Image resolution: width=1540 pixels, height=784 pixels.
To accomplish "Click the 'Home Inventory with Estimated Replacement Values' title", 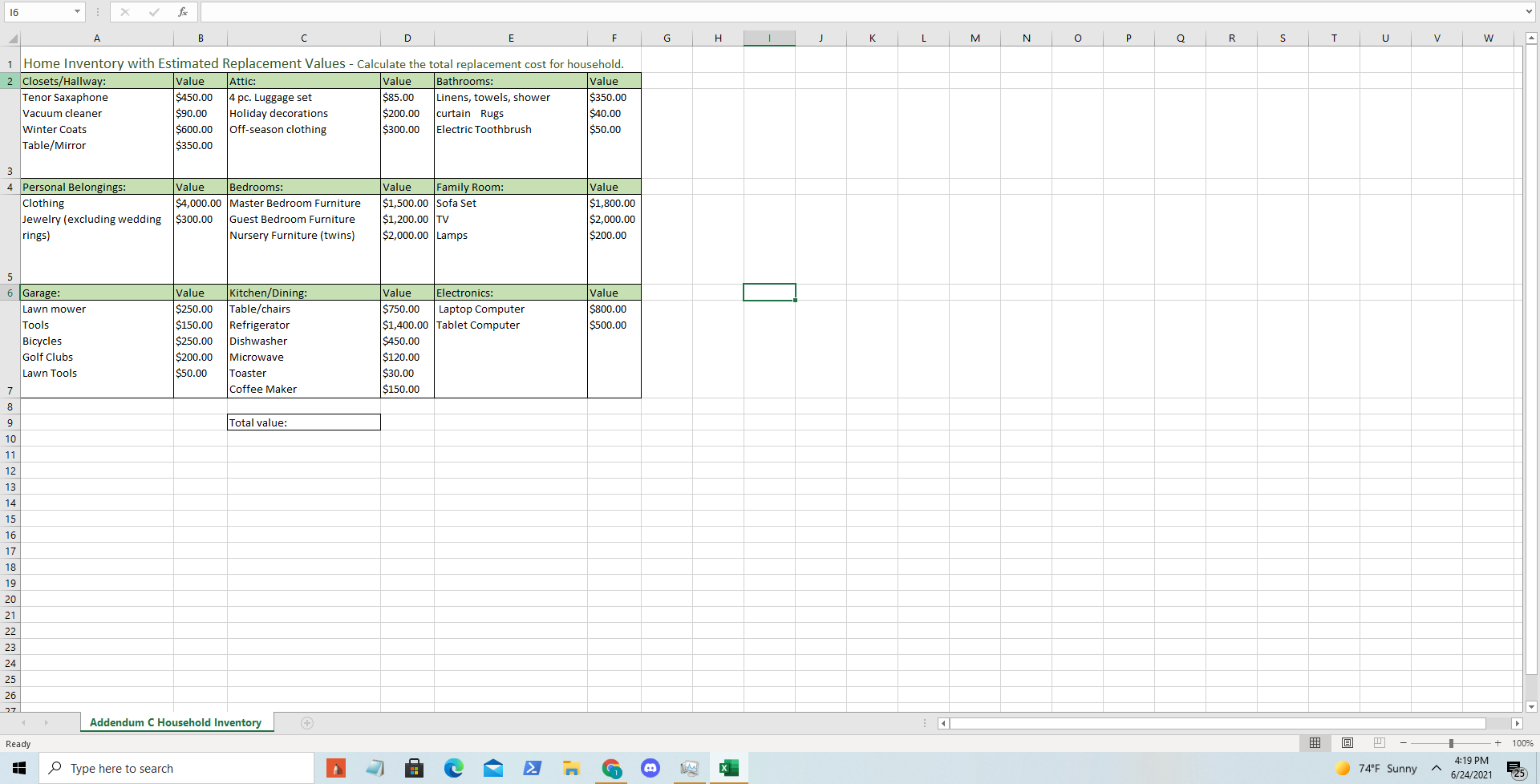I will (x=184, y=63).
